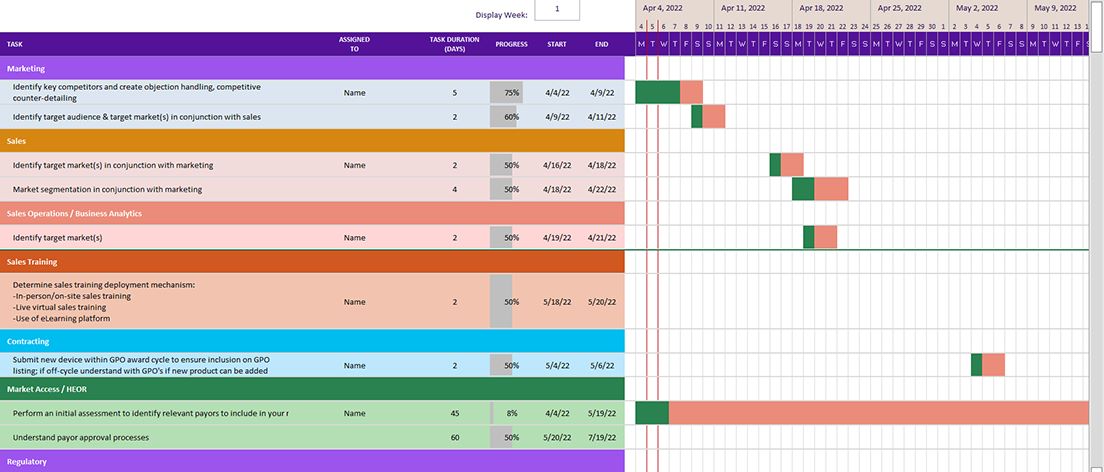Click start date 4/19/22
The height and width of the screenshot is (472, 1104).
[x=557, y=237]
